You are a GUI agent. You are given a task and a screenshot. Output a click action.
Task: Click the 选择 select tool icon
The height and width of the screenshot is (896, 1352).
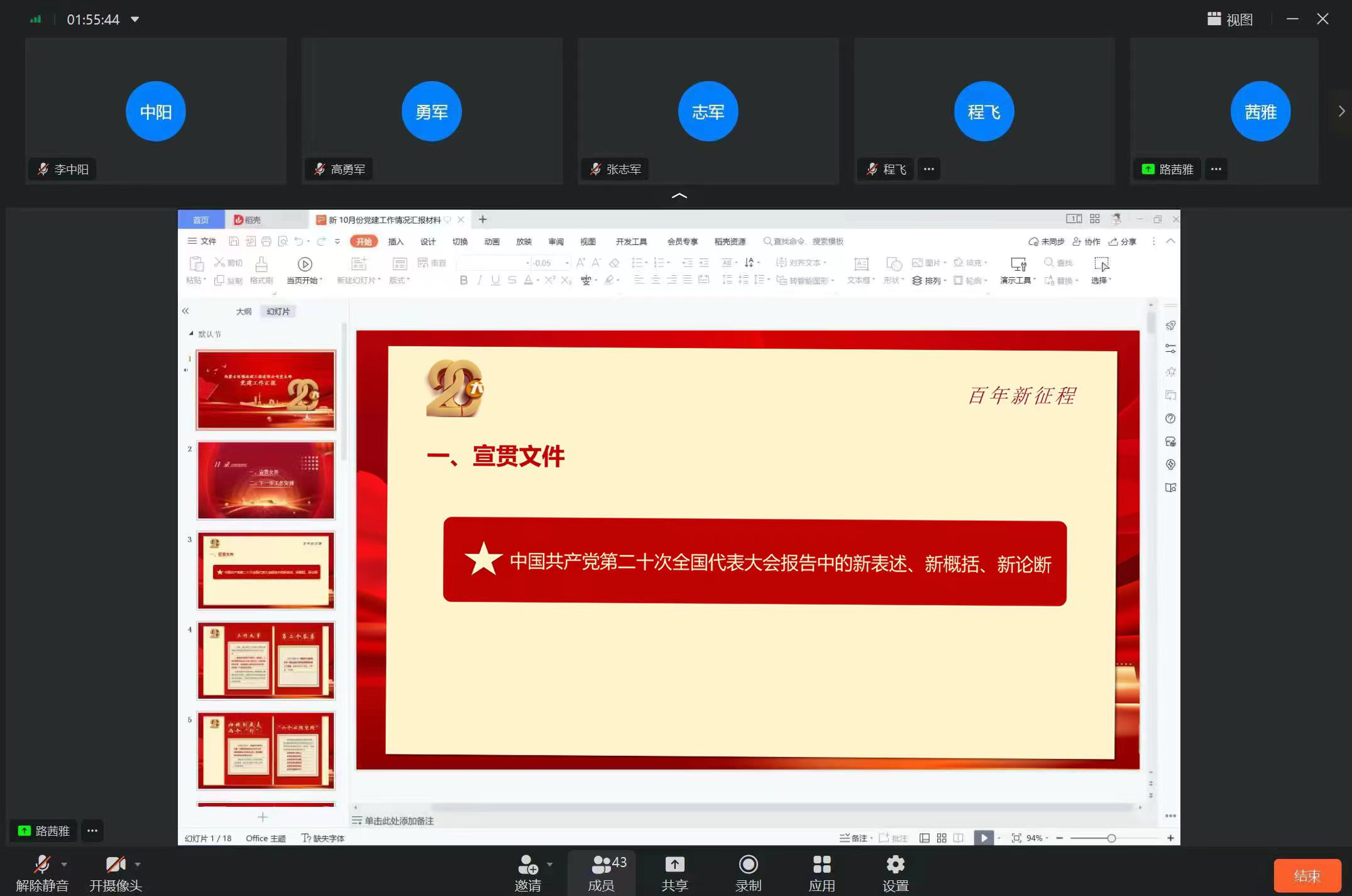coord(1101,265)
